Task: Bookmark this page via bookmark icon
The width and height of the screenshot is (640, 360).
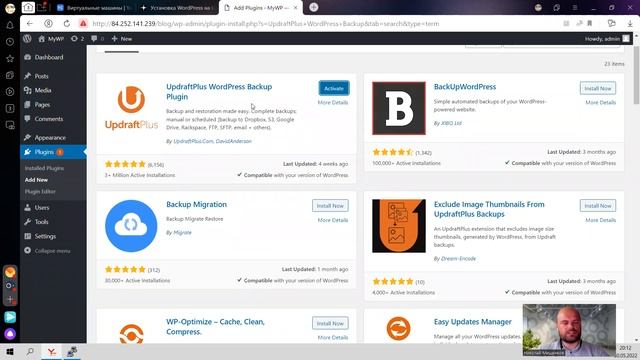Action: pyautogui.click(x=589, y=24)
